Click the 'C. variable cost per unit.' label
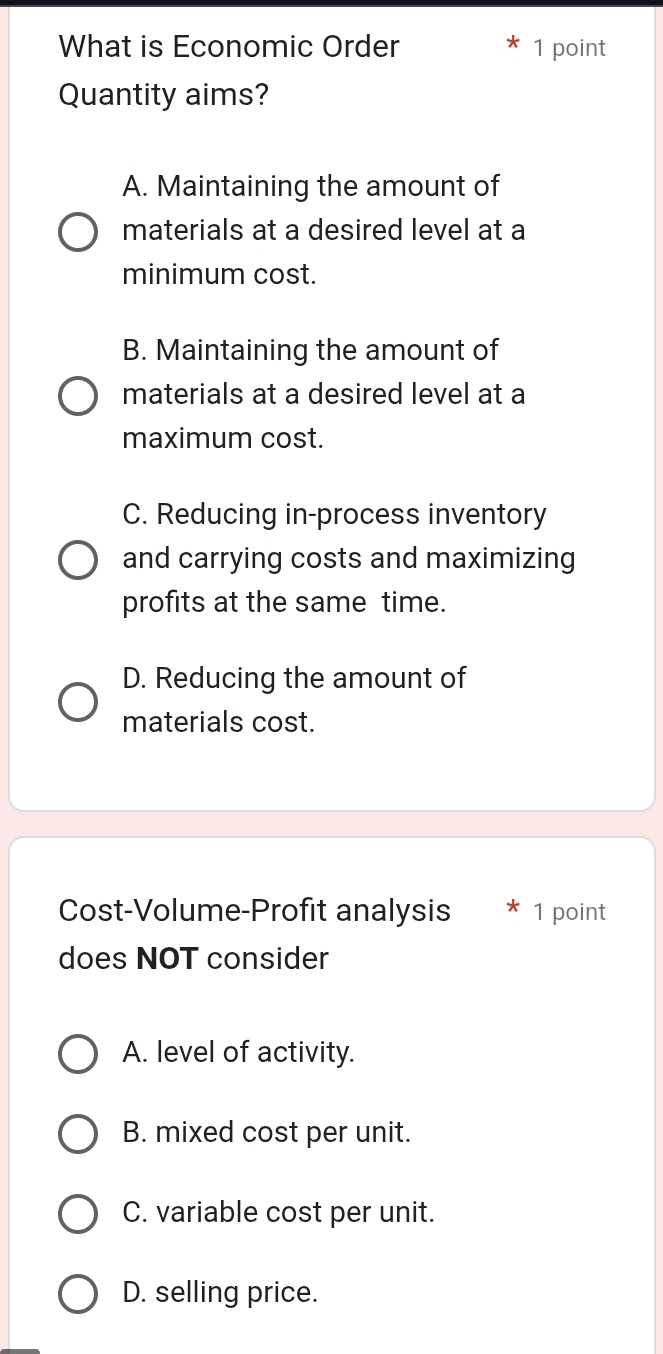Screen dimensions: 663x1354 tap(278, 1213)
